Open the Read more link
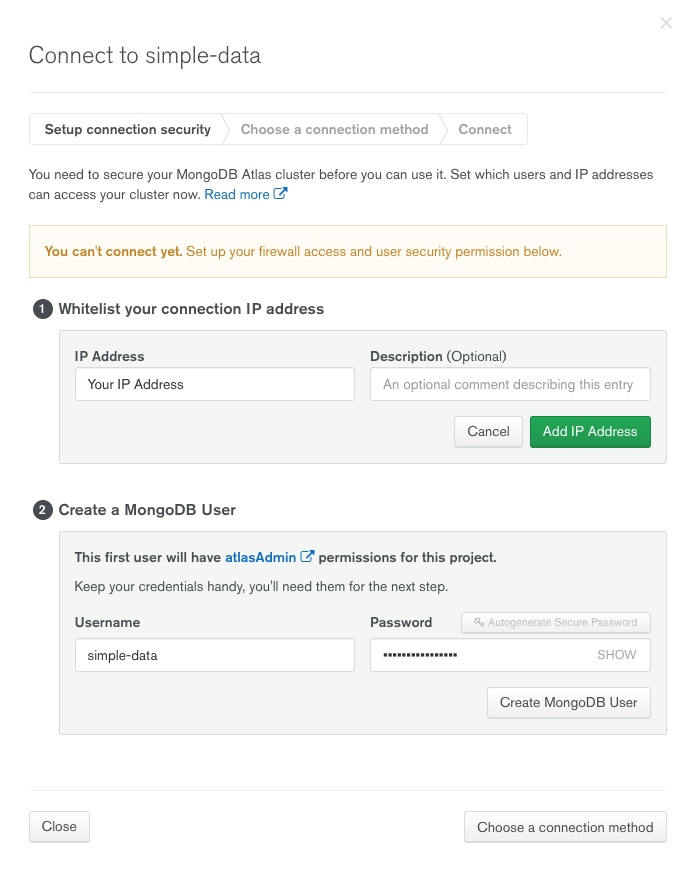The width and height of the screenshot is (695, 871). 237,194
